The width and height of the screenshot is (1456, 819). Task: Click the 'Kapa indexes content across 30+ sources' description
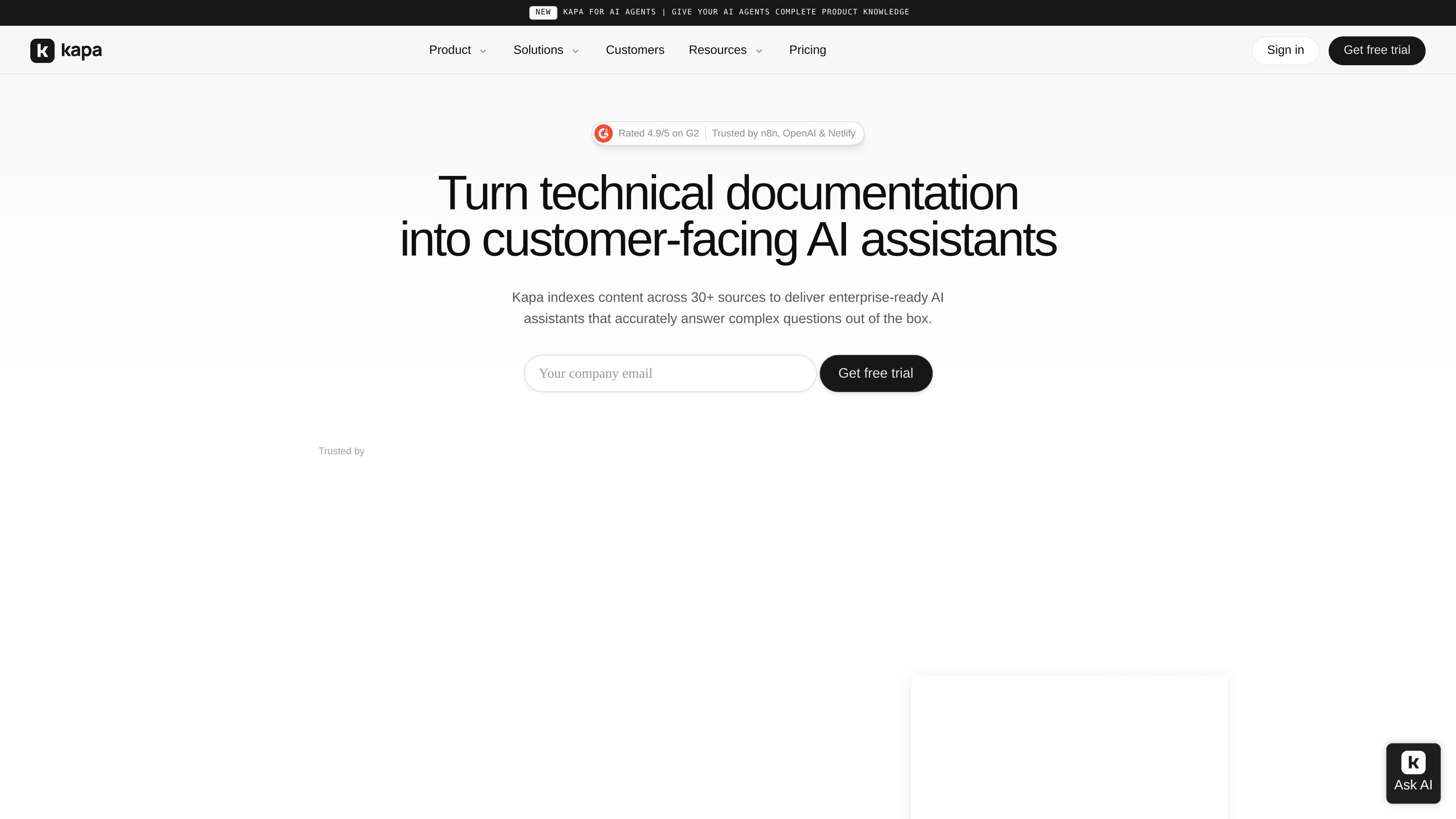728,308
